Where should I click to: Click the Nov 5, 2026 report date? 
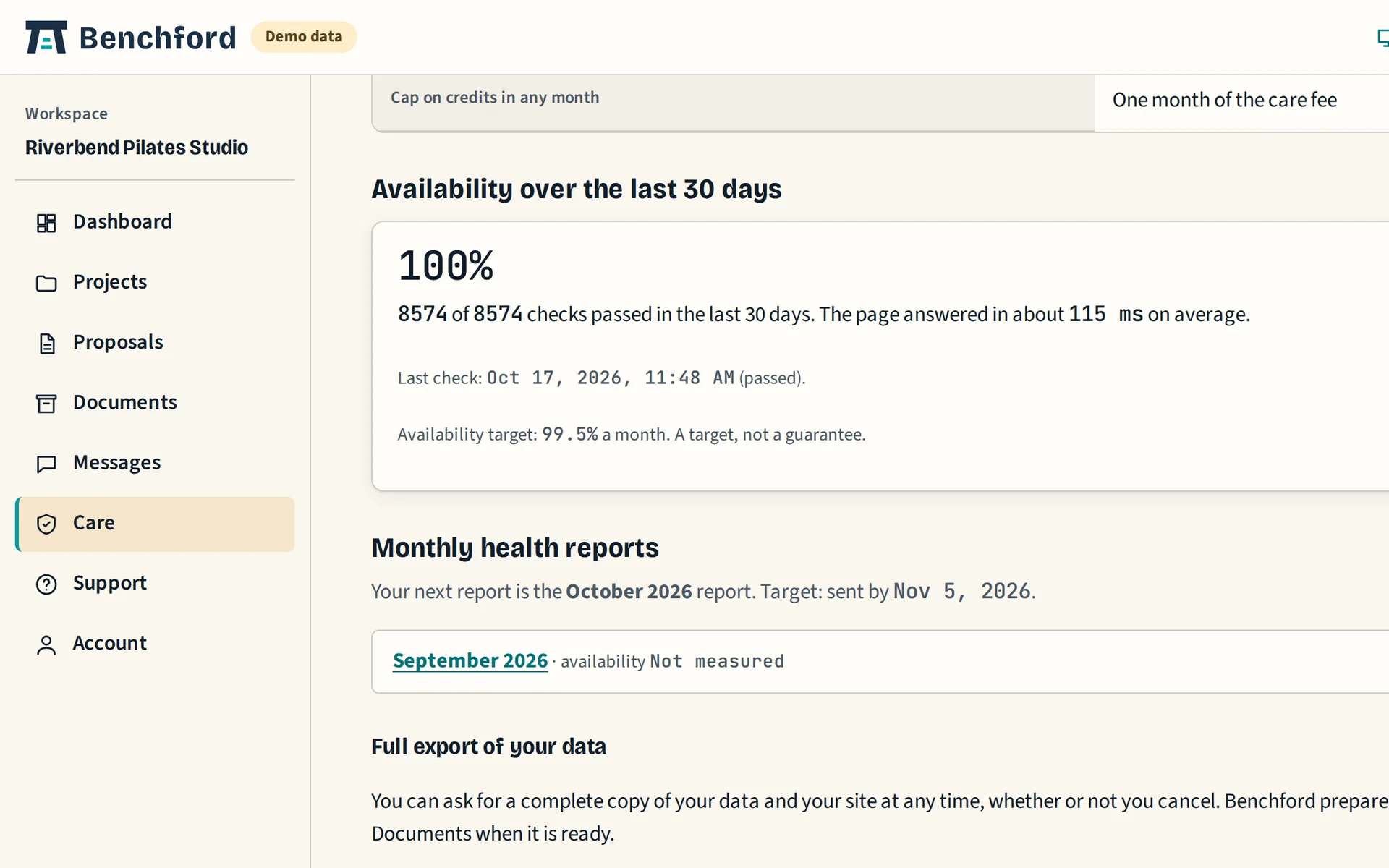coord(961,591)
